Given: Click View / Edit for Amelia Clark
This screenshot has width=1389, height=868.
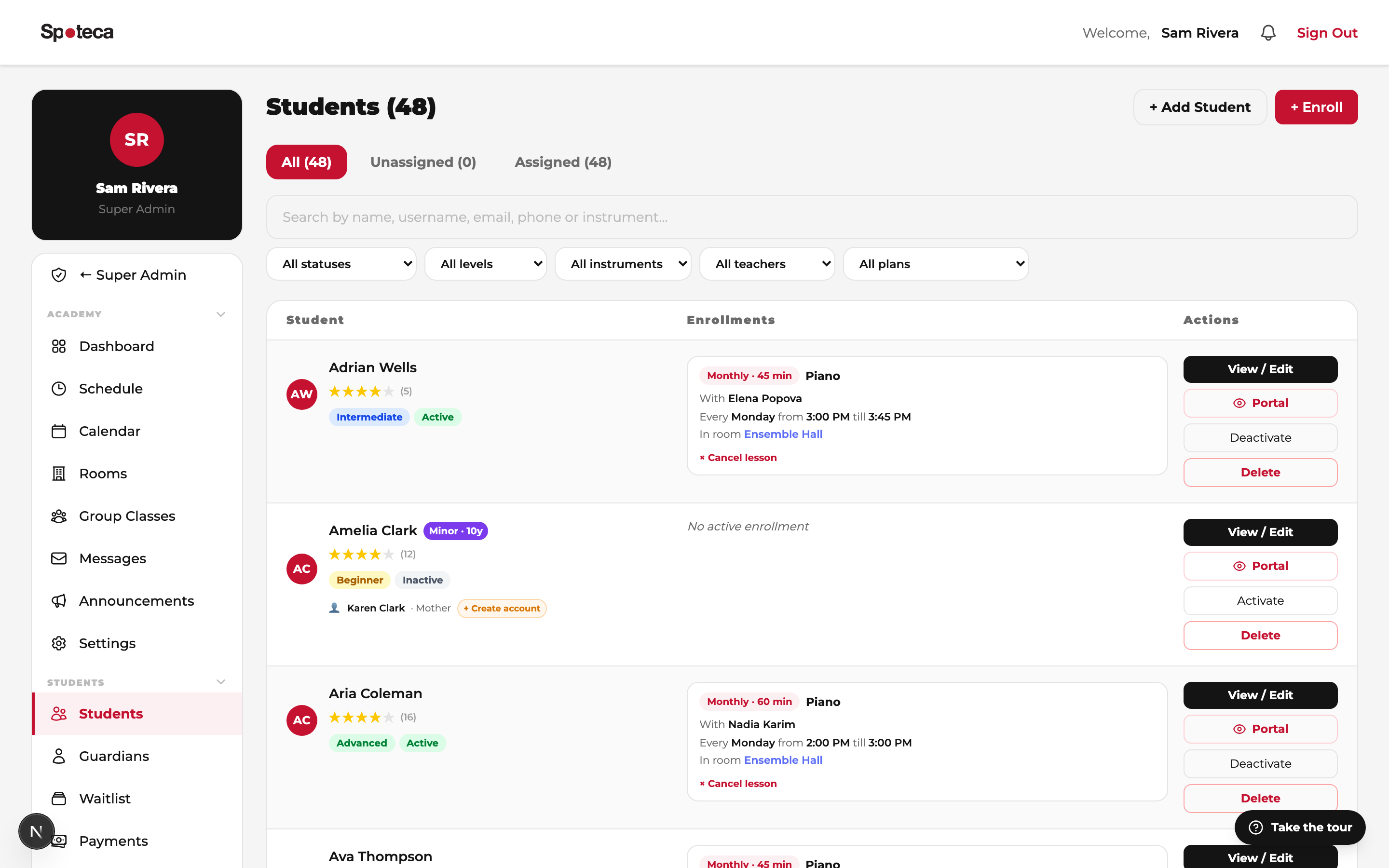Looking at the screenshot, I should pos(1260,532).
